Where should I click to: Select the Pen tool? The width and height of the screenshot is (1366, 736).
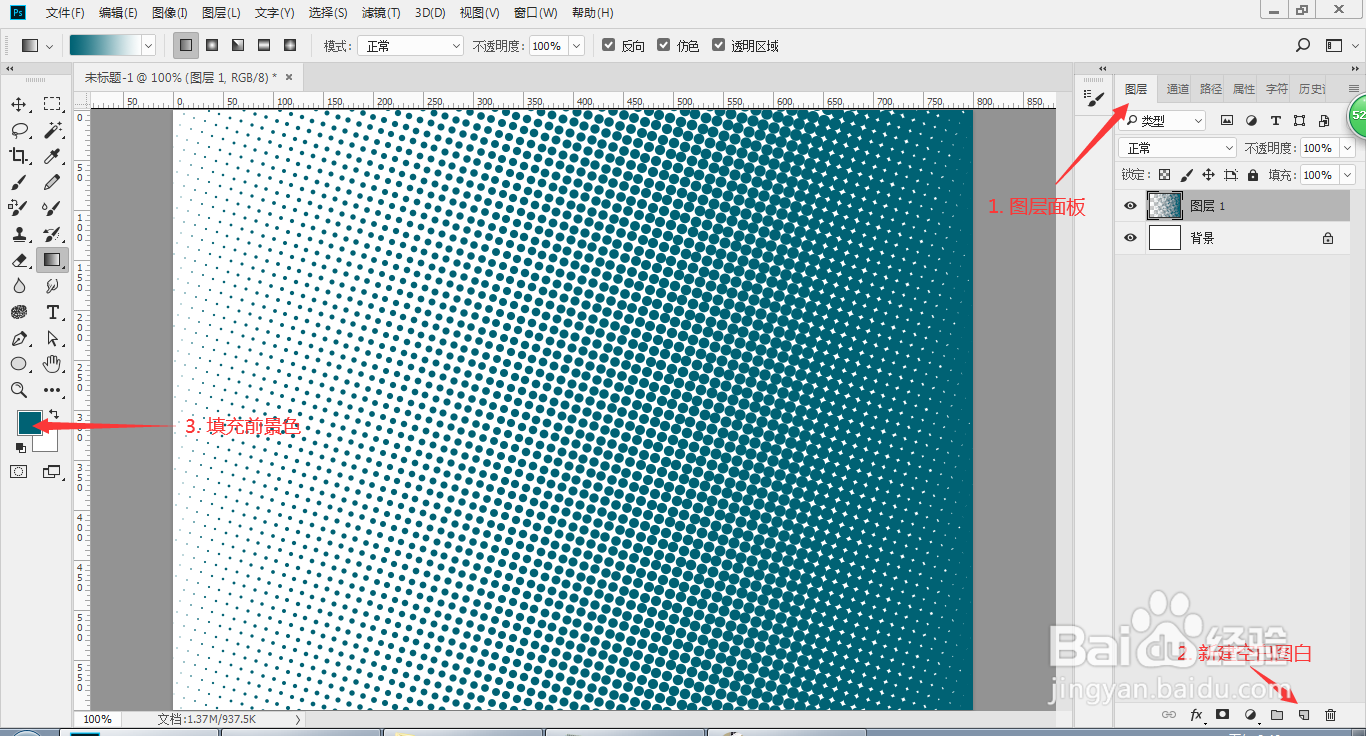[19, 338]
